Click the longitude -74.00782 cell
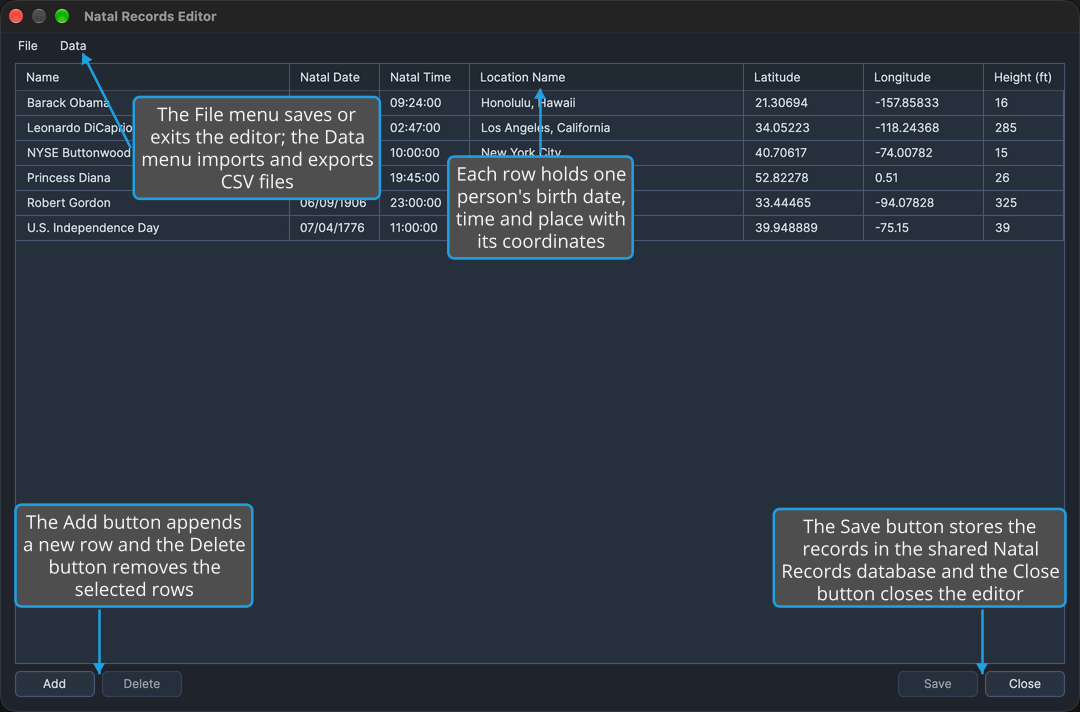 coord(923,152)
